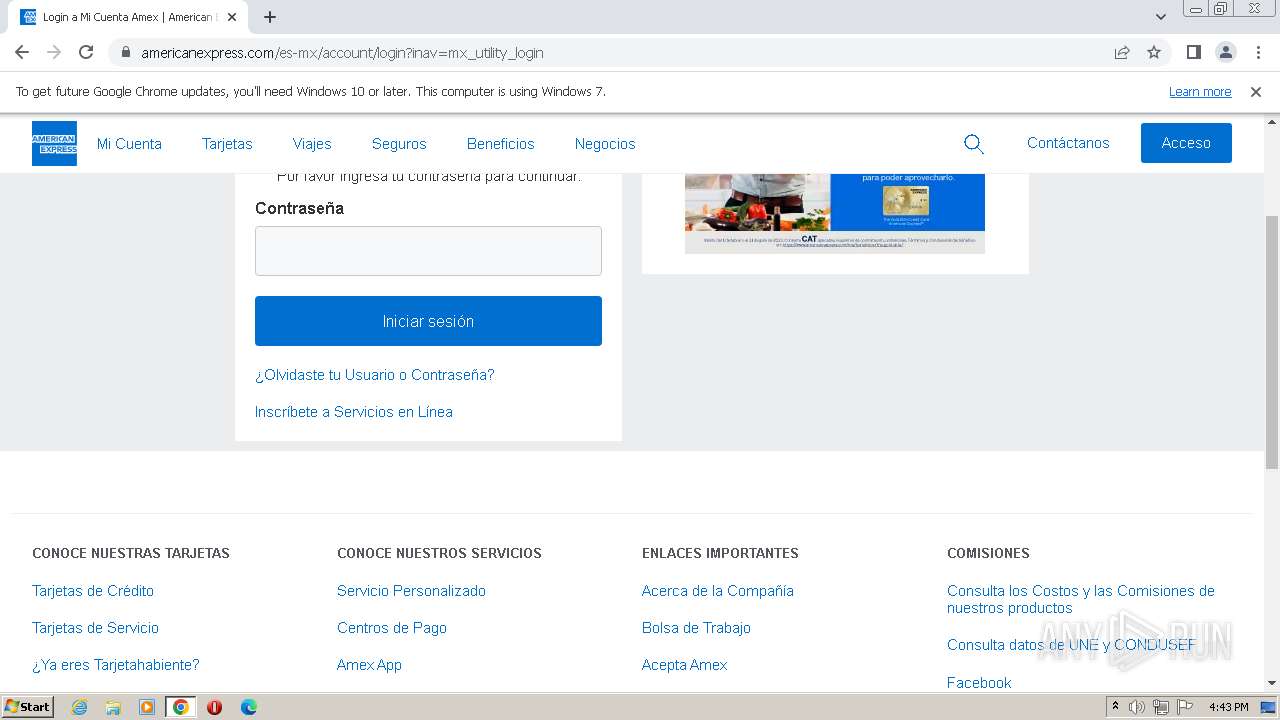Focus the Contraseña password field
The width and height of the screenshot is (1280, 720).
[428, 250]
